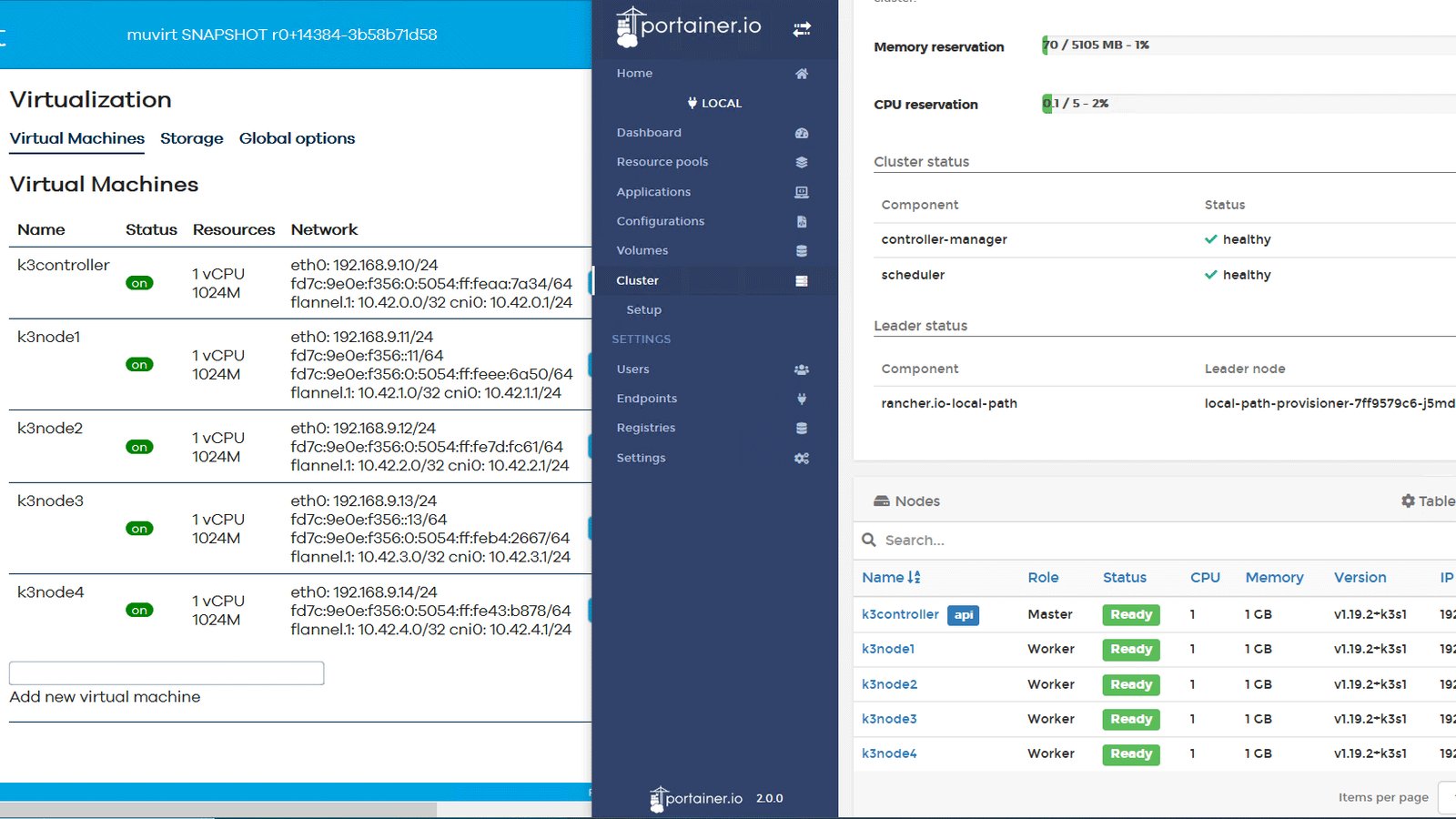1456x819 pixels.
Task: Open the k3node4 node link
Action: point(889,753)
